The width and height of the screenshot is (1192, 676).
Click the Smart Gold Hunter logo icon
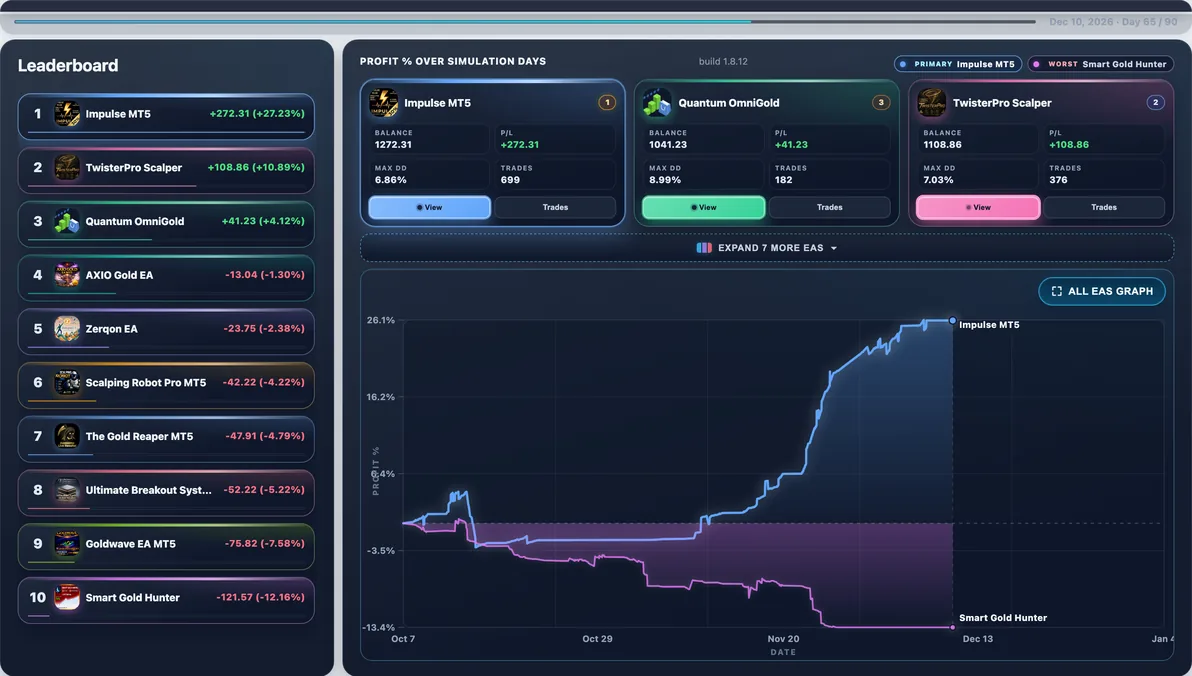(x=67, y=598)
